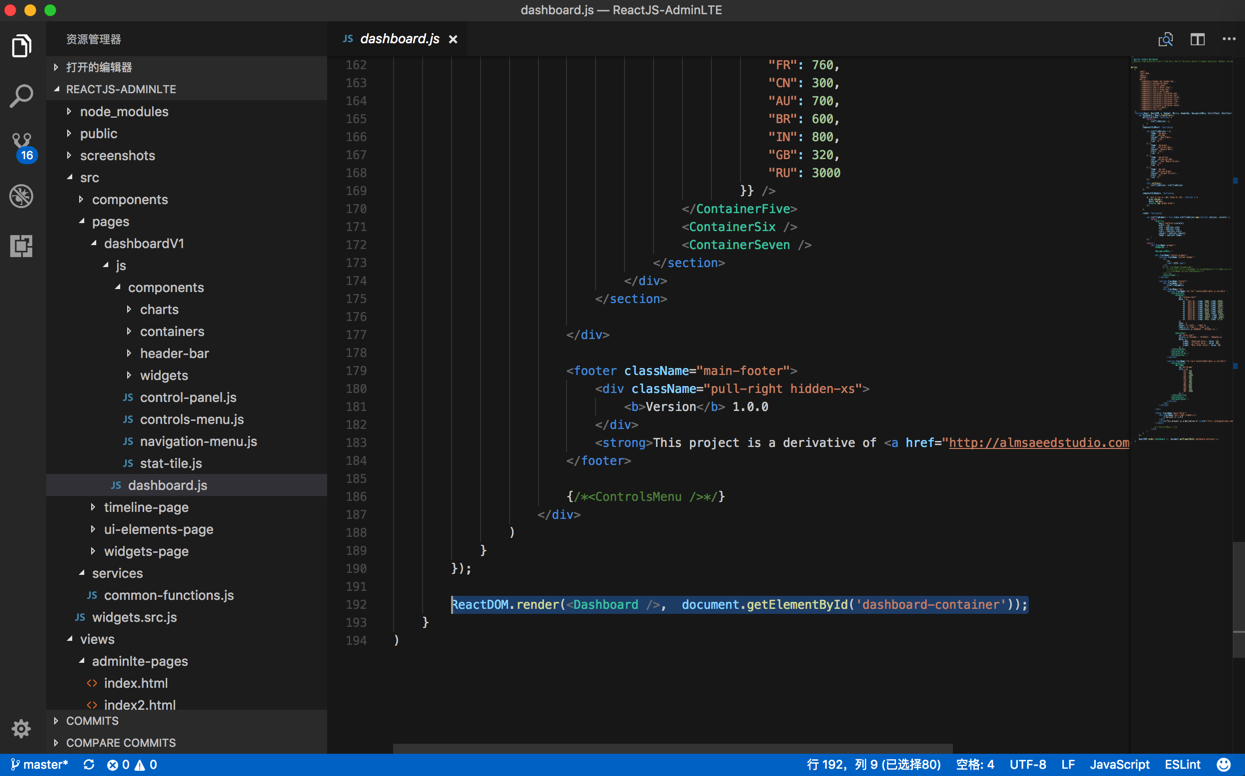Click the Manage gear icon

click(x=21, y=729)
